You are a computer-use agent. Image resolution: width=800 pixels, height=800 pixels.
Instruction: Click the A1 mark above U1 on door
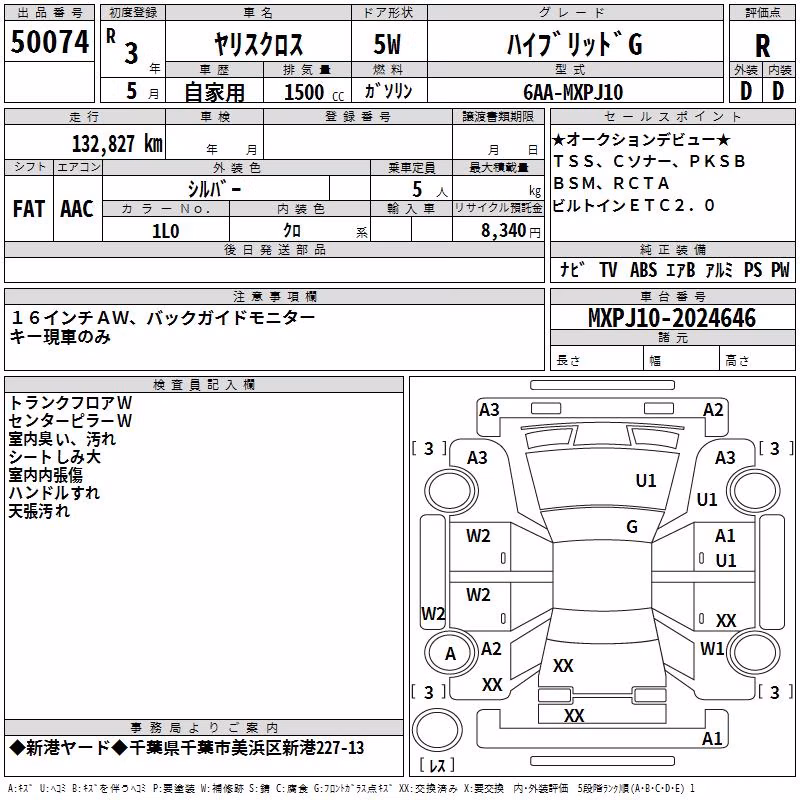point(725,535)
